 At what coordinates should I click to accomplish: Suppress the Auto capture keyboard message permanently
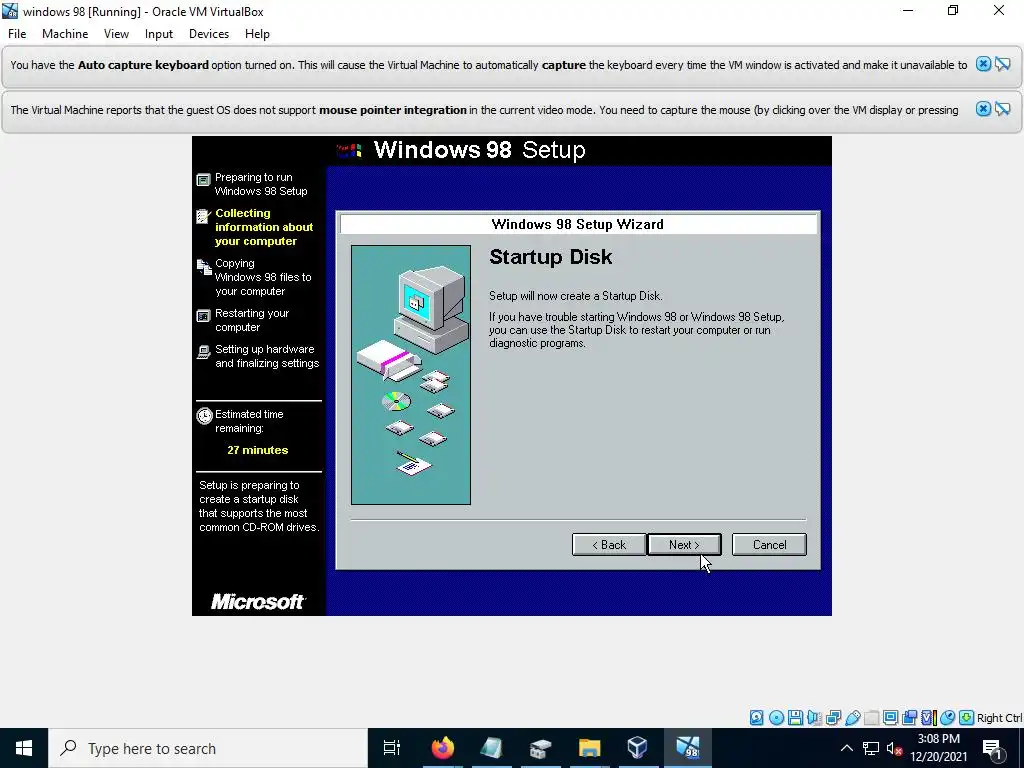point(1003,64)
